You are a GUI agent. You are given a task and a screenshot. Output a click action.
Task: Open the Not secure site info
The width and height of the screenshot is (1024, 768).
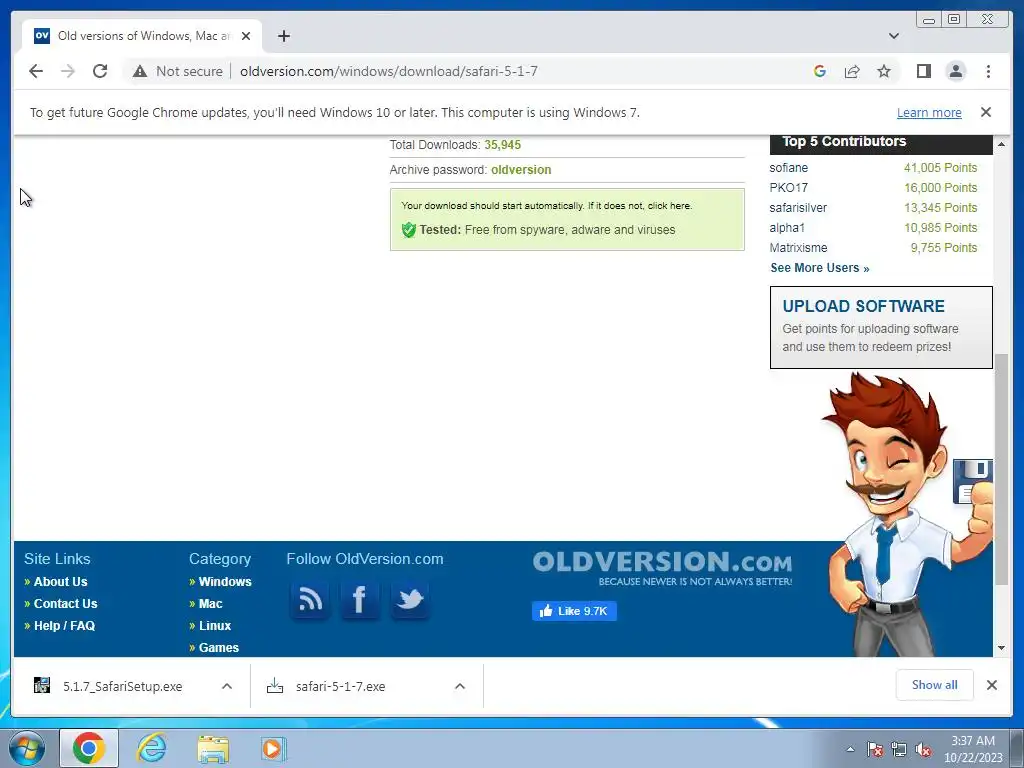(178, 71)
